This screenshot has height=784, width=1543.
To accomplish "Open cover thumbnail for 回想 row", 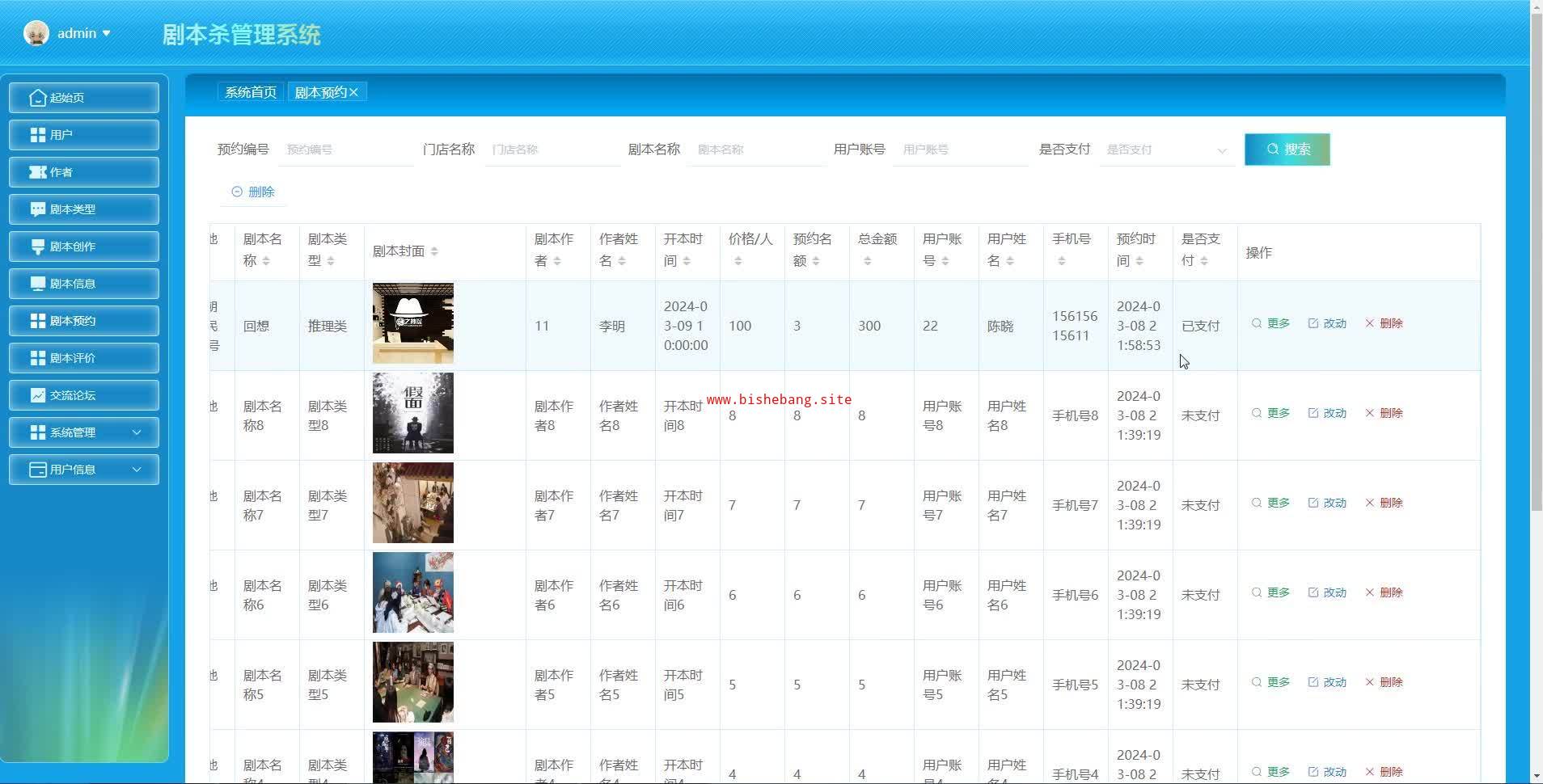I will click(x=413, y=323).
